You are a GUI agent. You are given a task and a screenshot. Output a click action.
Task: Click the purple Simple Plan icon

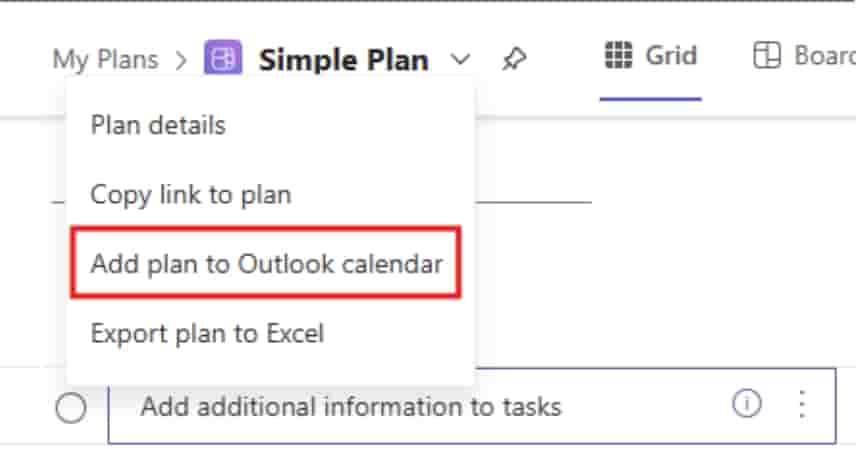pos(222,59)
